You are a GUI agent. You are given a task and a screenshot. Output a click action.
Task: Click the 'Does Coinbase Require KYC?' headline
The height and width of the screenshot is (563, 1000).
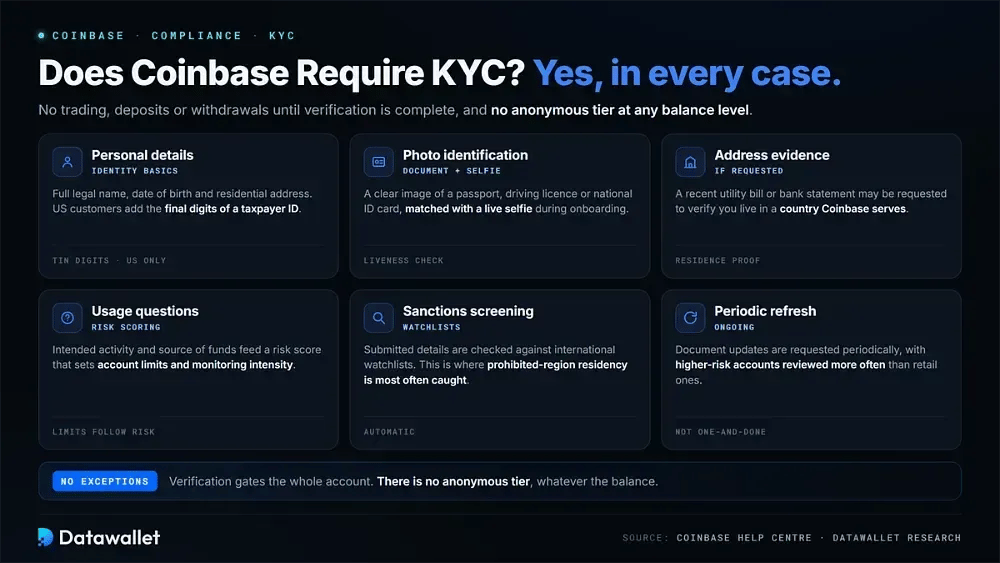(281, 73)
